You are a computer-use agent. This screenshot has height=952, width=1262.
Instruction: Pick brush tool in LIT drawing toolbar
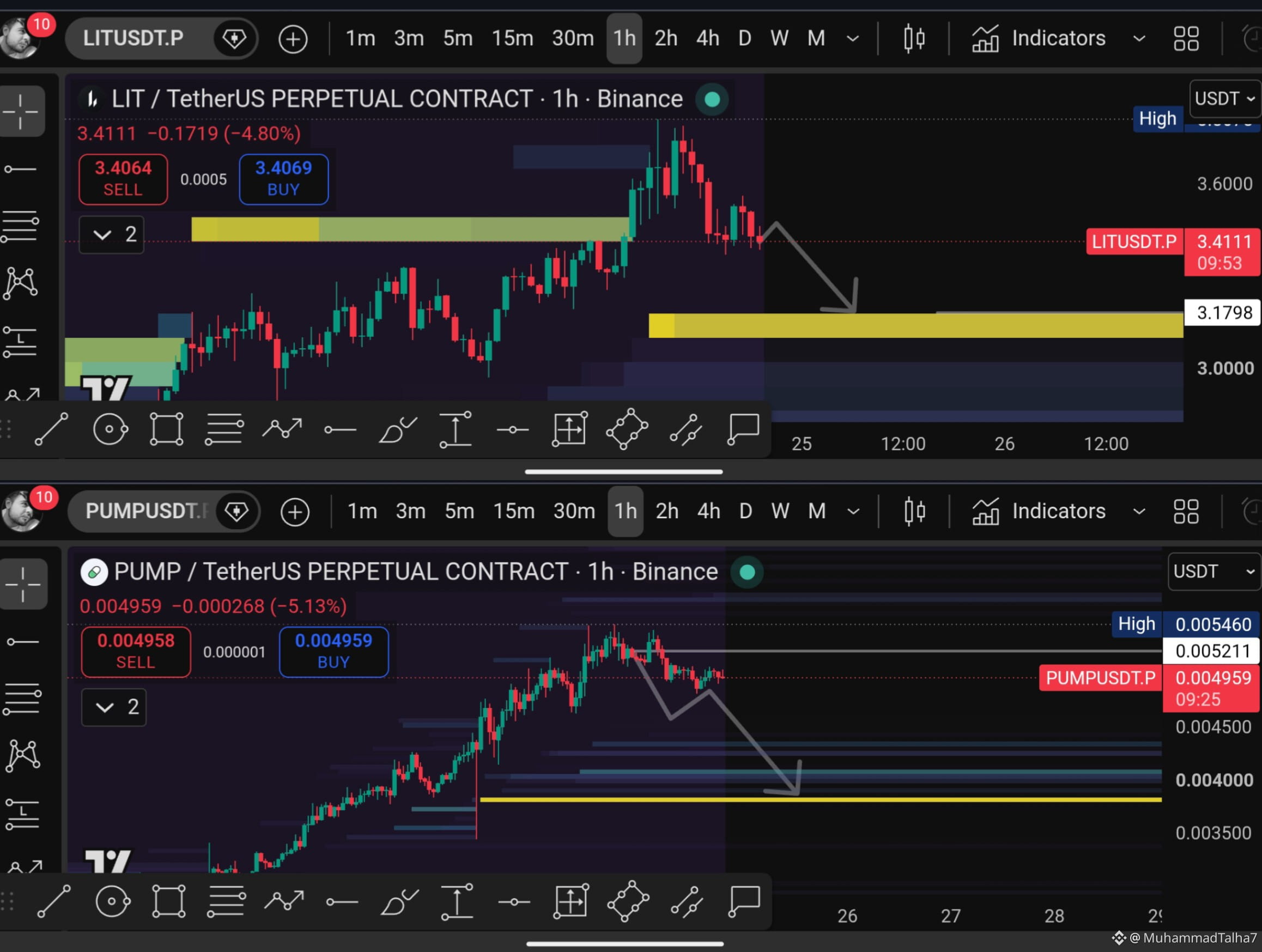coord(398,429)
